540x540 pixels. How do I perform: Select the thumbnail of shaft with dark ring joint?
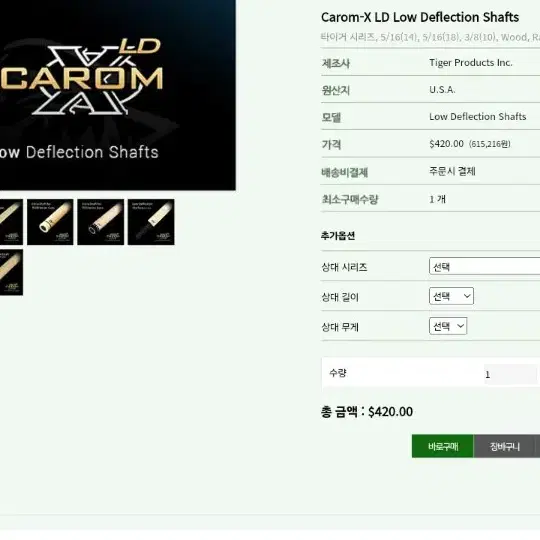[x=101, y=222]
